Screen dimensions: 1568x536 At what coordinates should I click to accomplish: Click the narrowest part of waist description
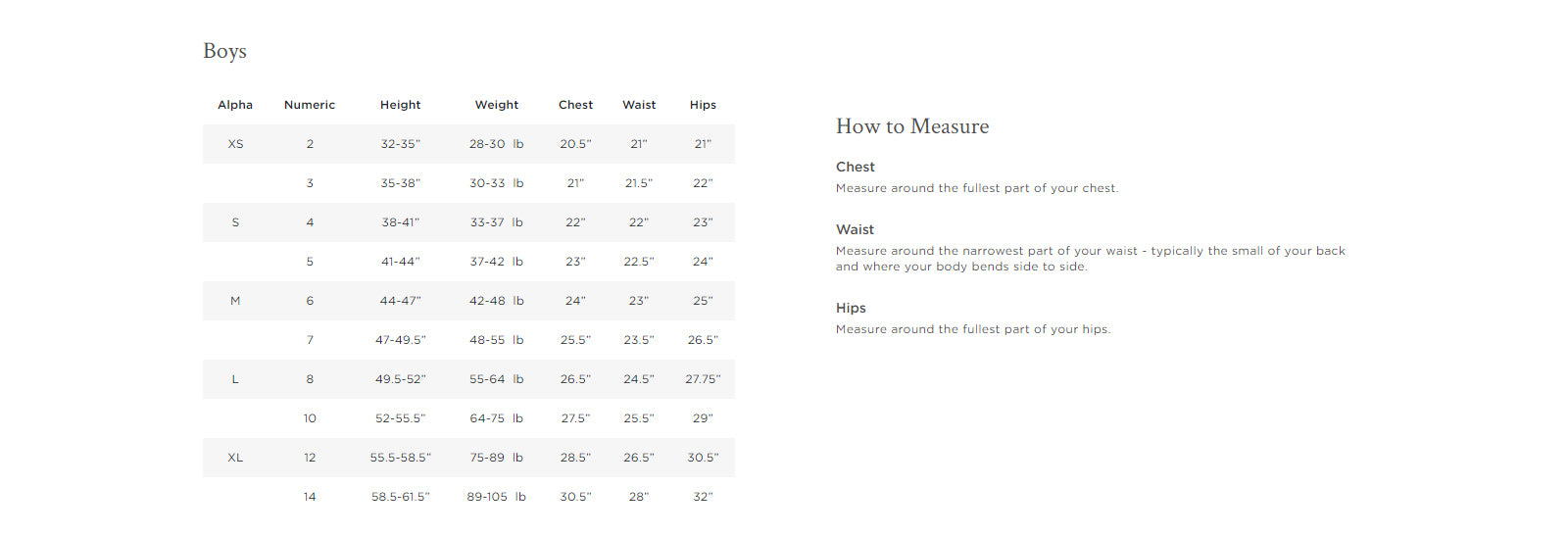pyautogui.click(x=1090, y=259)
